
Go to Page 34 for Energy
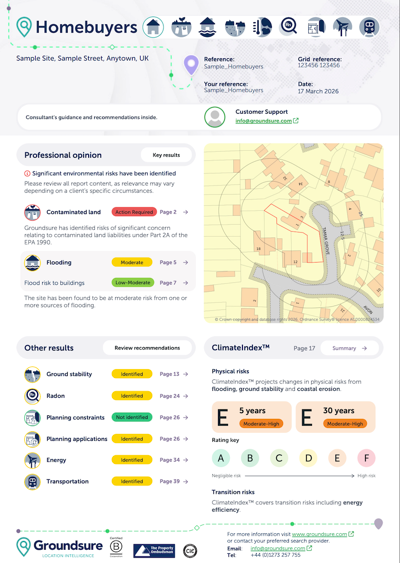click(174, 460)
